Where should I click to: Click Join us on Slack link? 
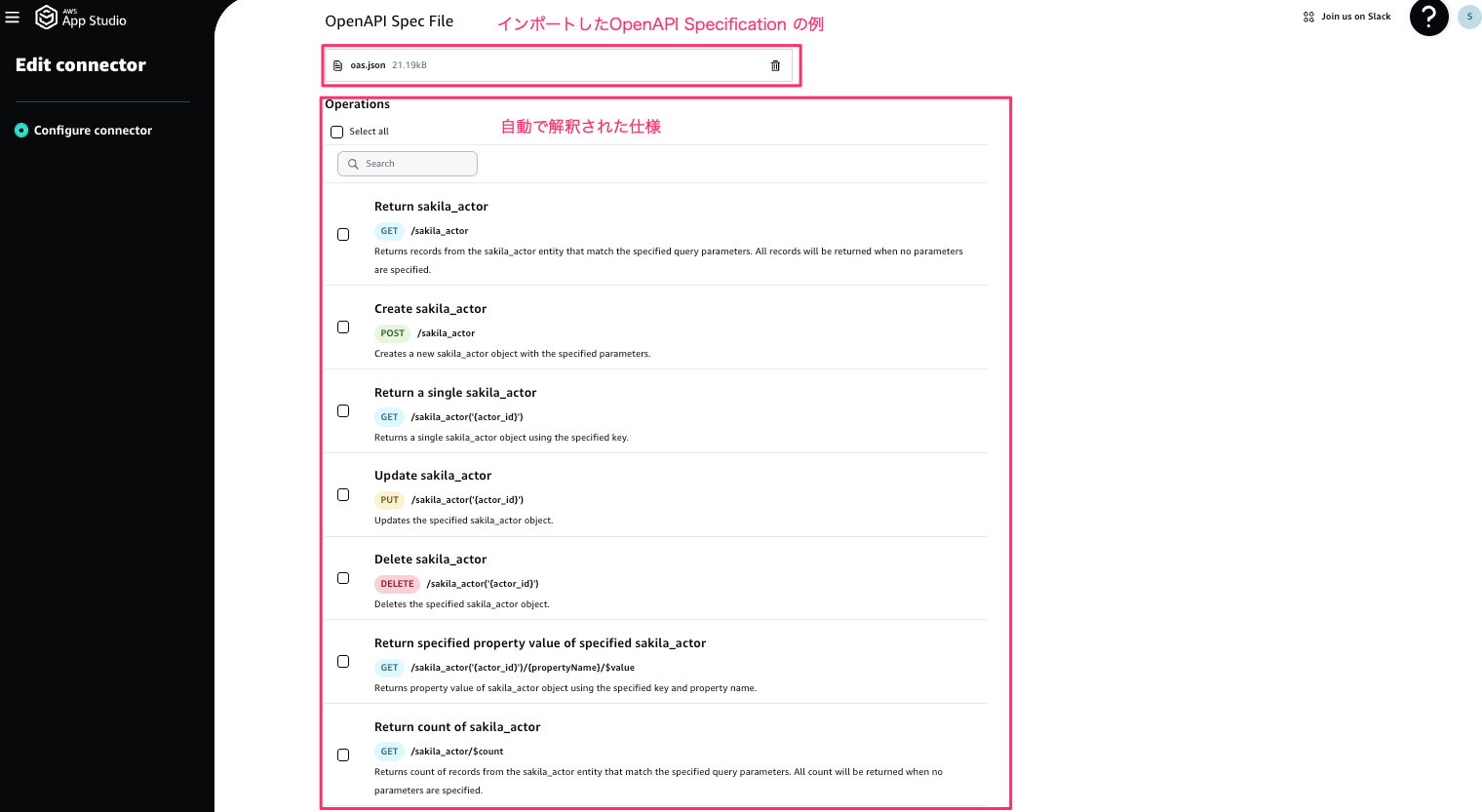coord(1355,17)
